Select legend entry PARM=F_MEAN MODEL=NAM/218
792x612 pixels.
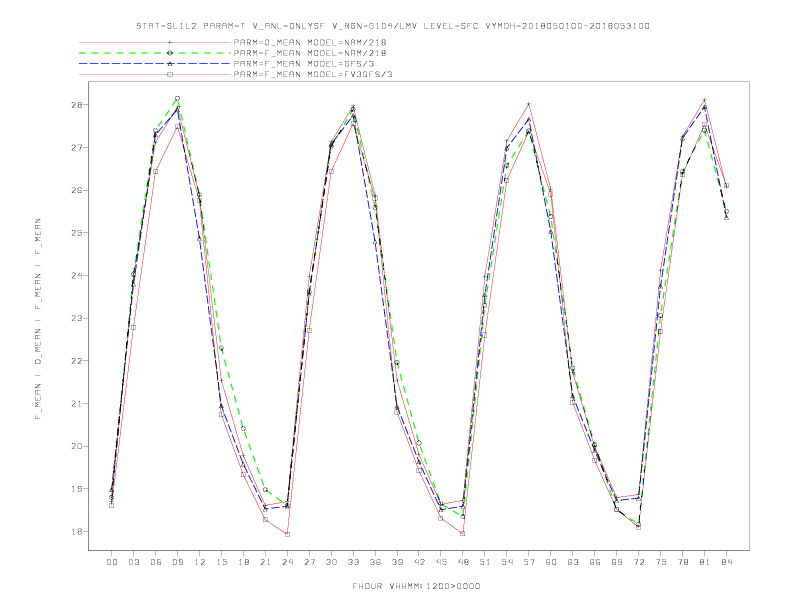pos(310,53)
